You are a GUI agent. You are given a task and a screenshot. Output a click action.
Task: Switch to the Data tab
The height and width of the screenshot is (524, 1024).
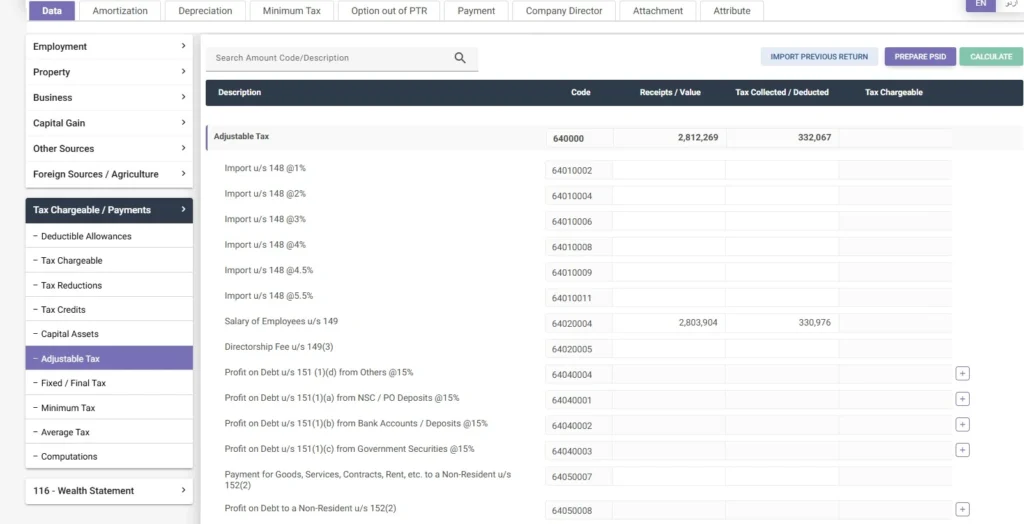click(x=52, y=10)
